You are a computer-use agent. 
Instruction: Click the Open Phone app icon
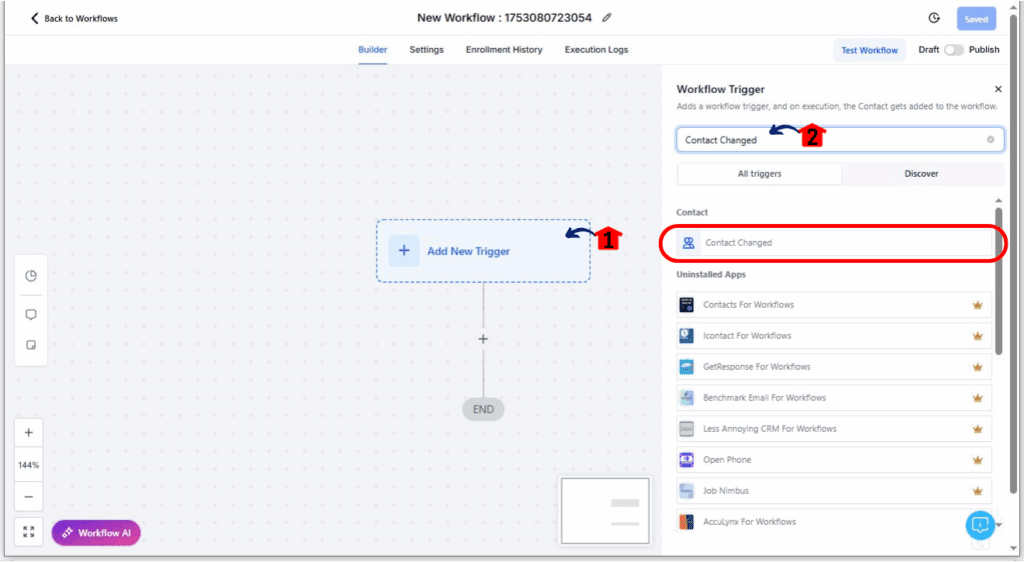click(686, 460)
